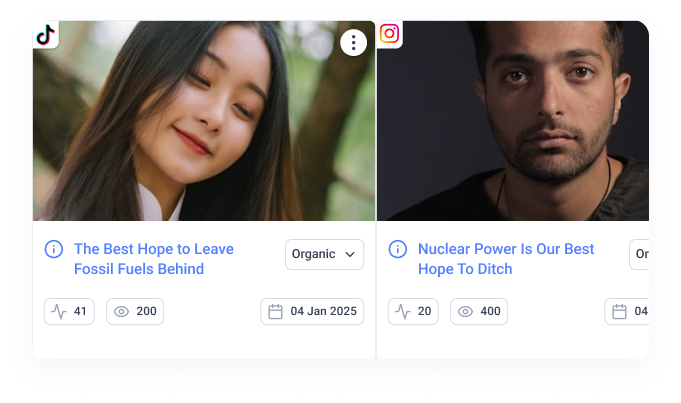Select the man's Instagram post thumbnail
681x403 pixels.
(x=513, y=121)
